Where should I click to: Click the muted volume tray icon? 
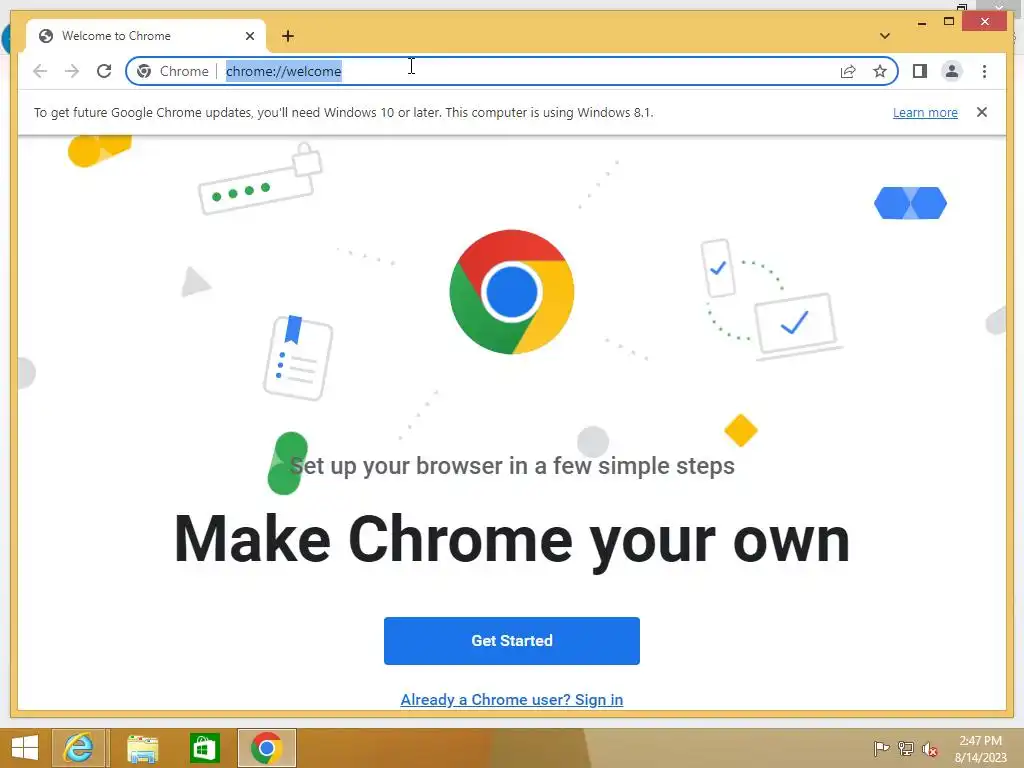(x=930, y=749)
